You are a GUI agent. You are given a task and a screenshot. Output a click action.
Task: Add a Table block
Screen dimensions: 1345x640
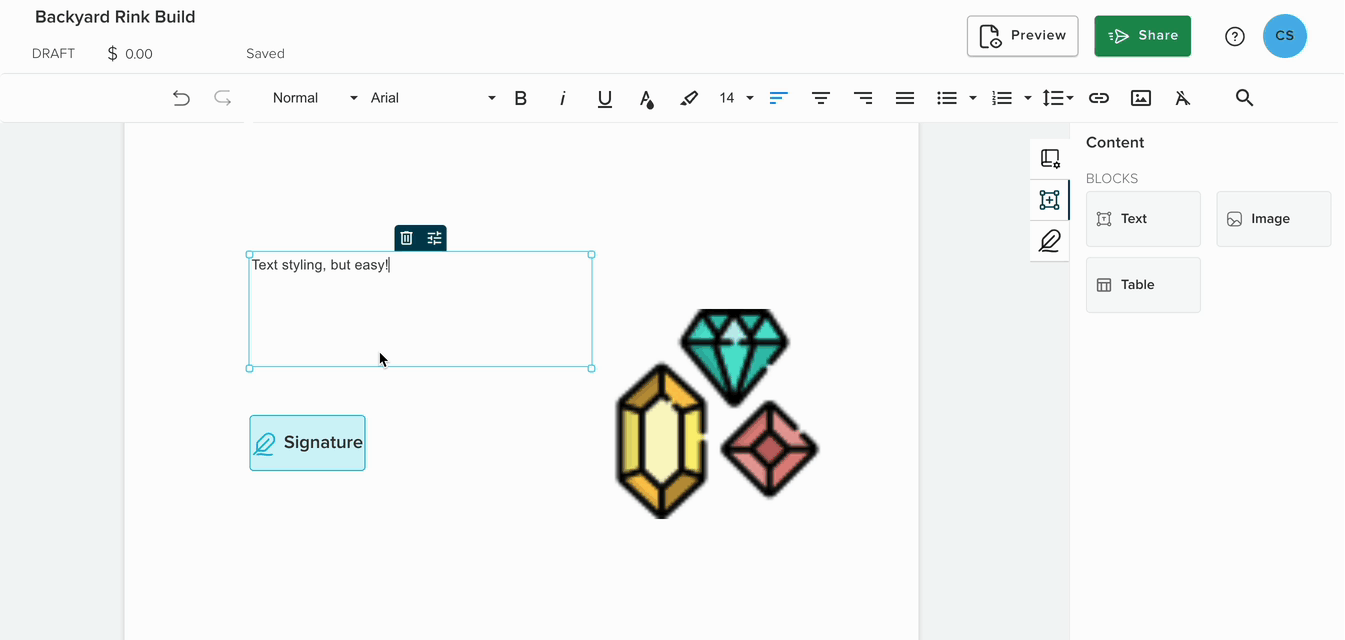coord(1143,285)
